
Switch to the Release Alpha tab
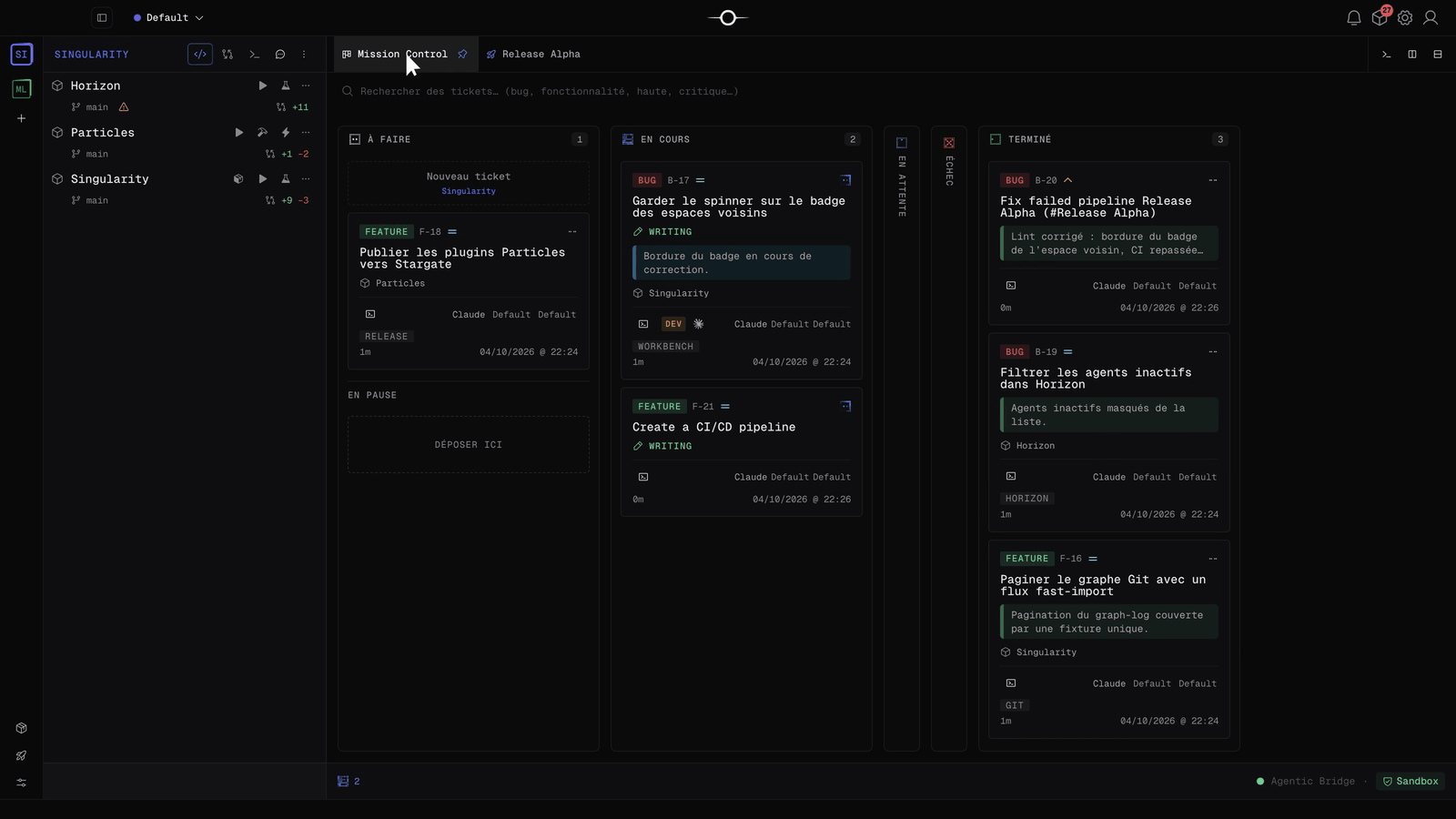point(533,55)
